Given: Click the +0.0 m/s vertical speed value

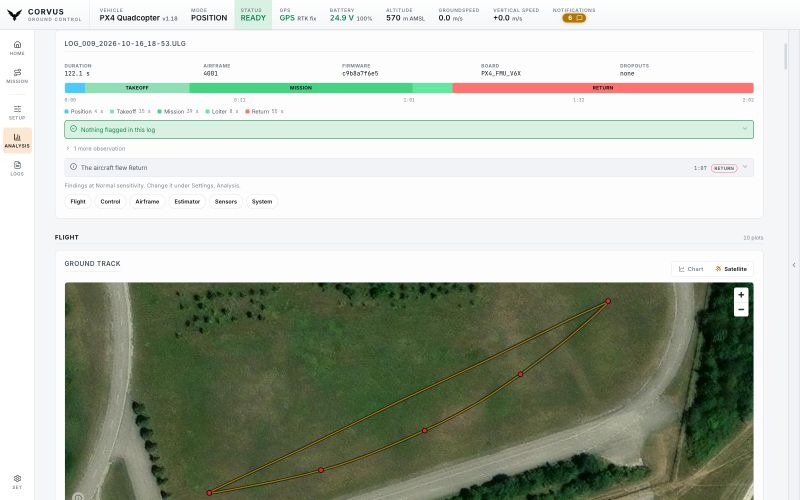Looking at the screenshot, I should (x=508, y=18).
